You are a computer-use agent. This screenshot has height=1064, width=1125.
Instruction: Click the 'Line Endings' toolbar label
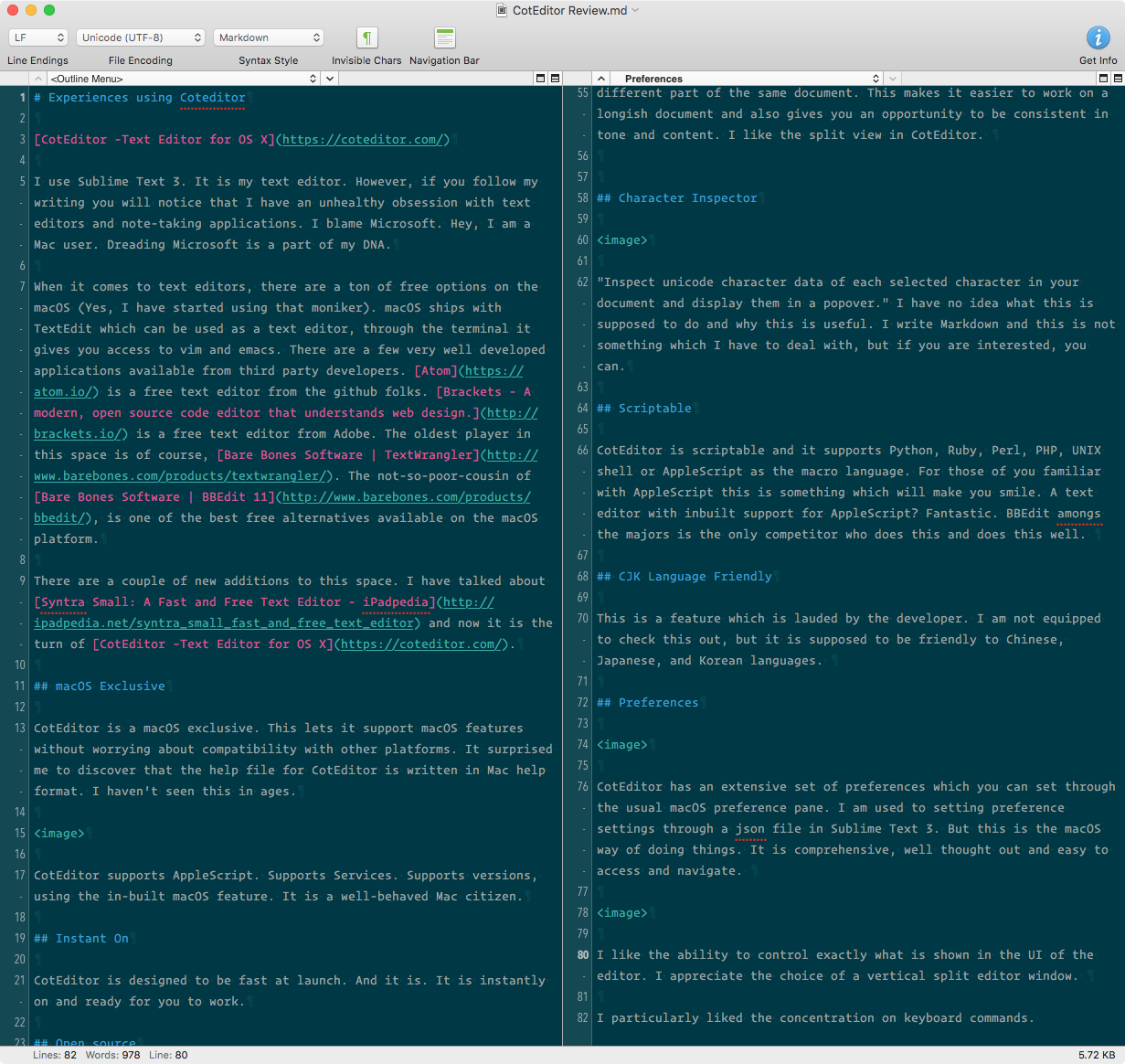pos(37,60)
